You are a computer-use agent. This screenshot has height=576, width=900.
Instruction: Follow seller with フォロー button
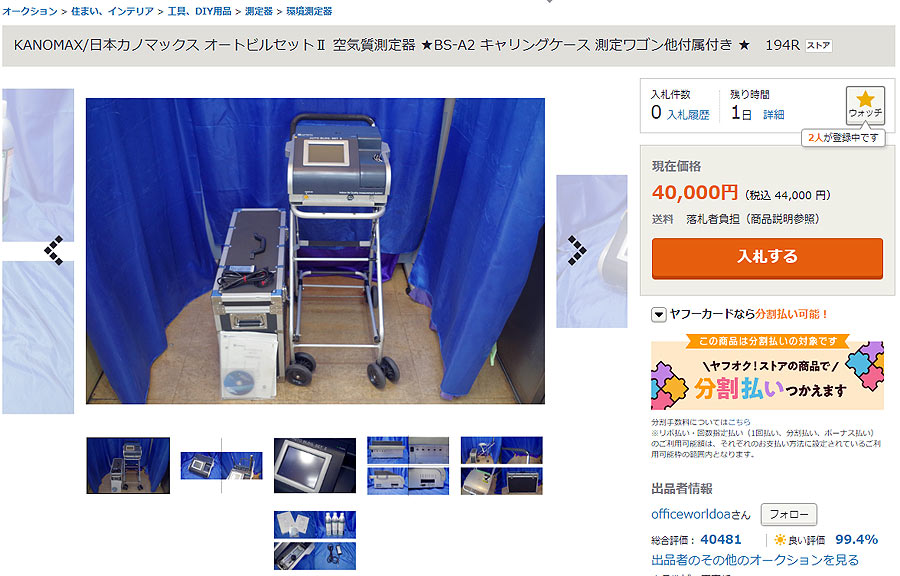coord(789,514)
